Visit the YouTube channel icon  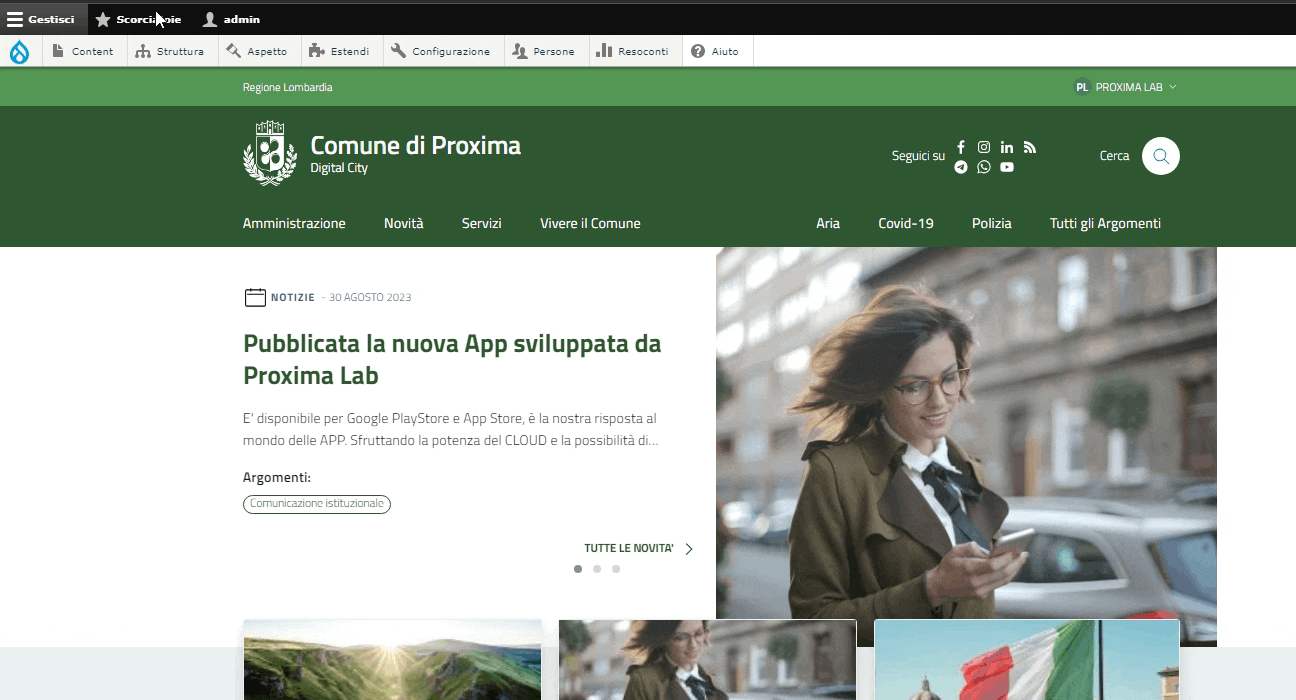click(x=1007, y=167)
